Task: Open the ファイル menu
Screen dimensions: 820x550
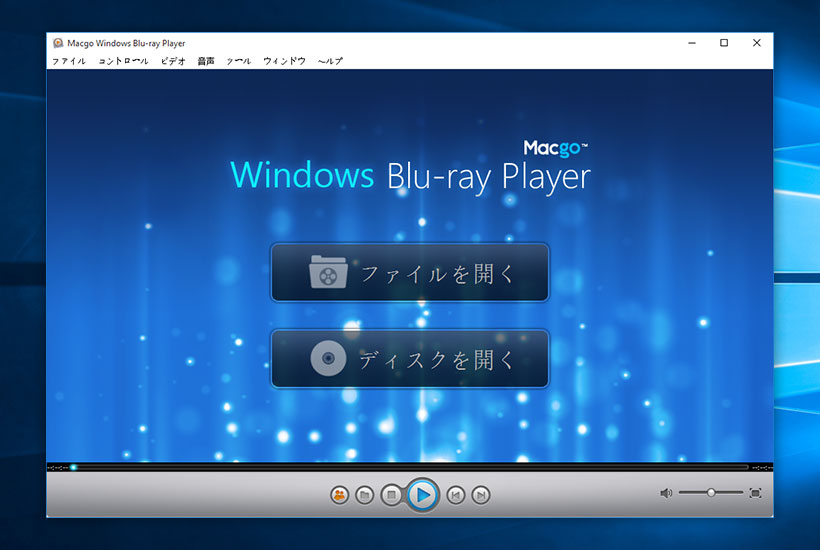Action: [69, 61]
